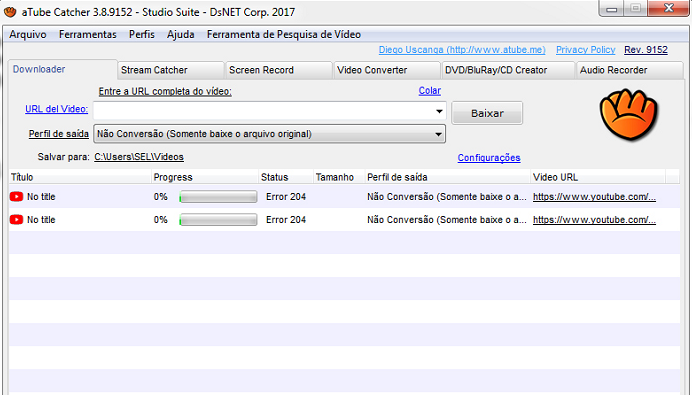Image resolution: width=692 pixels, height=395 pixels.
Task: Click Error 204 status in the first row
Action: click(x=286, y=197)
